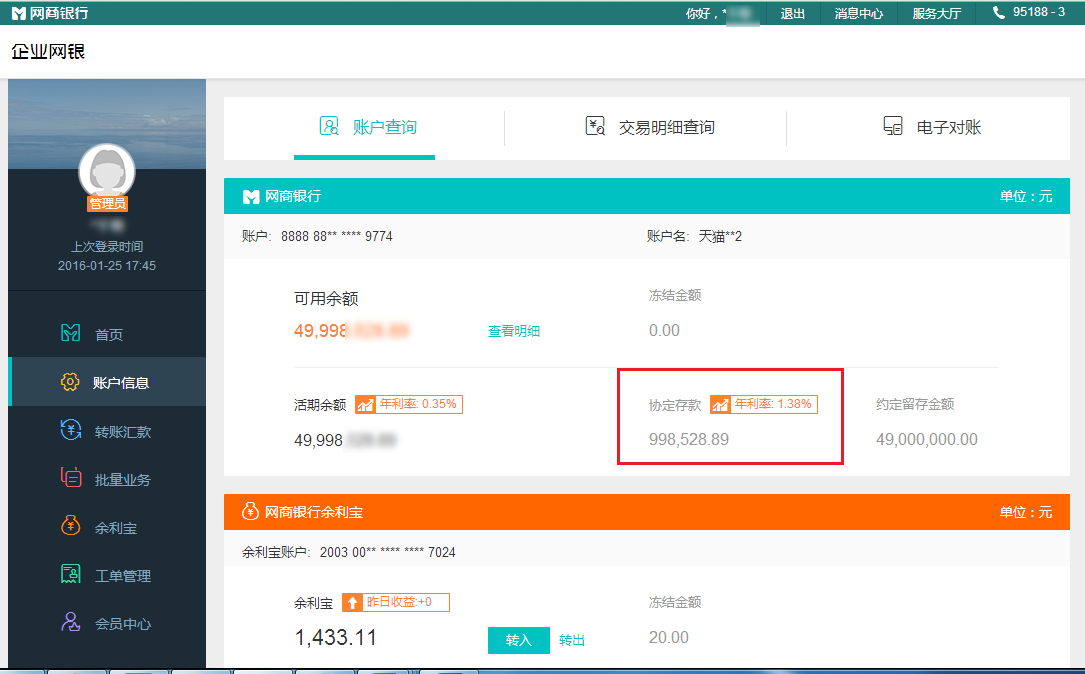
Task: Open 转账汇款 in the sidebar menu
Action: (x=107, y=430)
